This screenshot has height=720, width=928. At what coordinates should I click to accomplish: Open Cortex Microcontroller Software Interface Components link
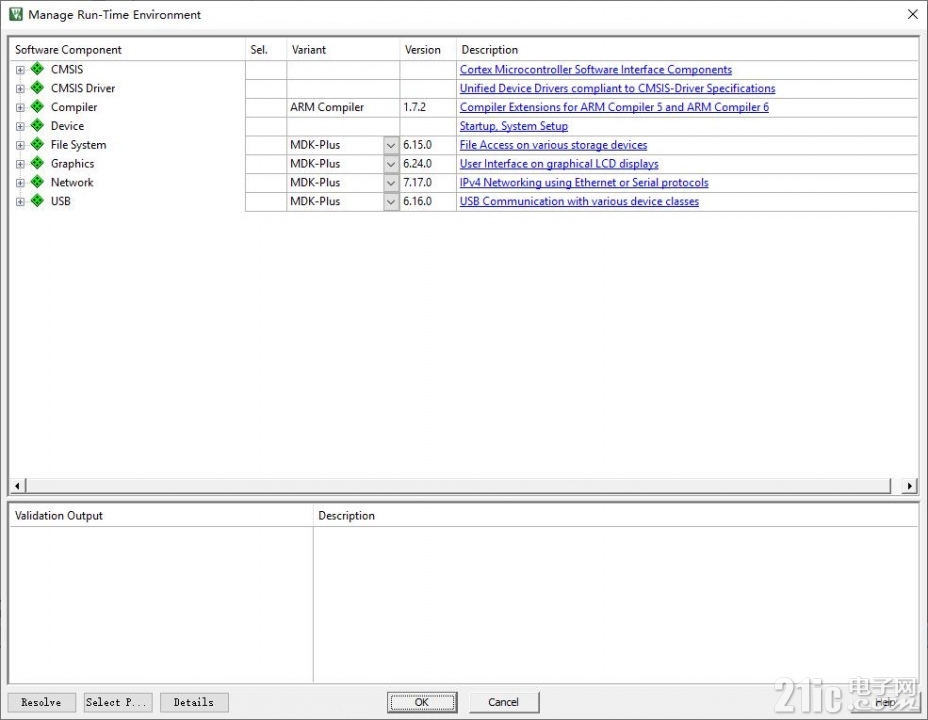(x=595, y=69)
